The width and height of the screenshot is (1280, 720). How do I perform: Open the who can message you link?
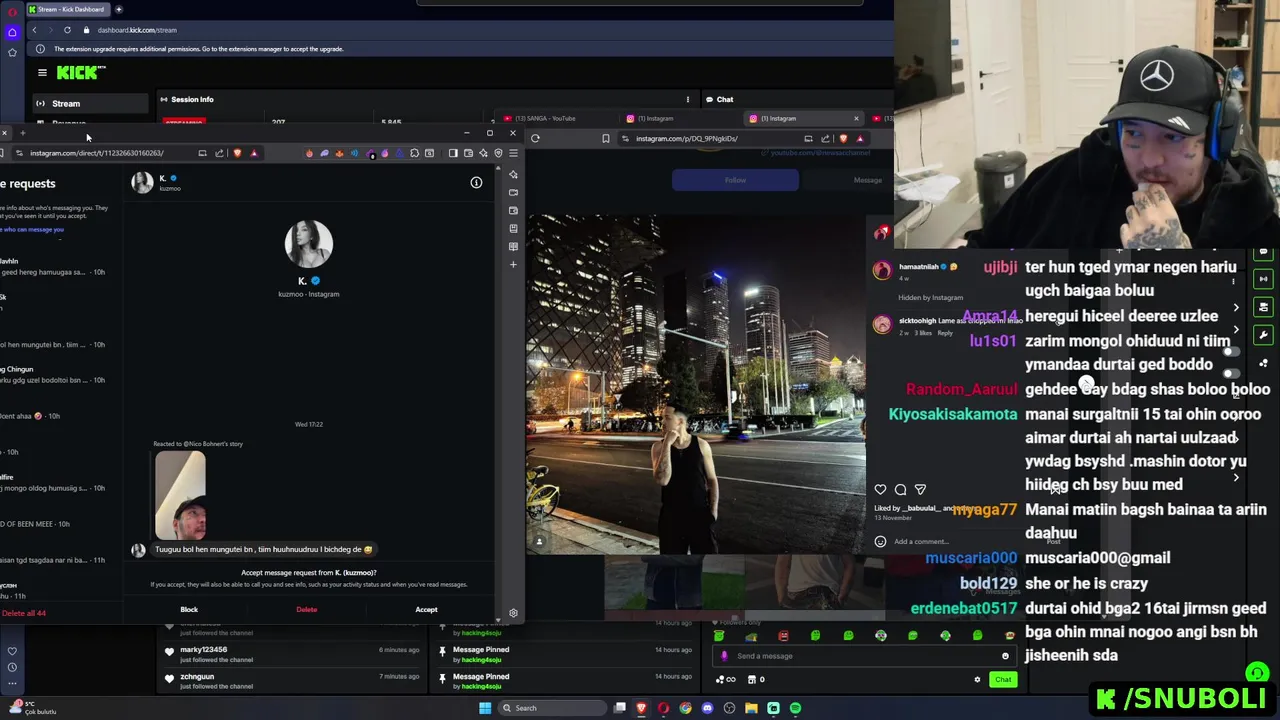[32, 229]
